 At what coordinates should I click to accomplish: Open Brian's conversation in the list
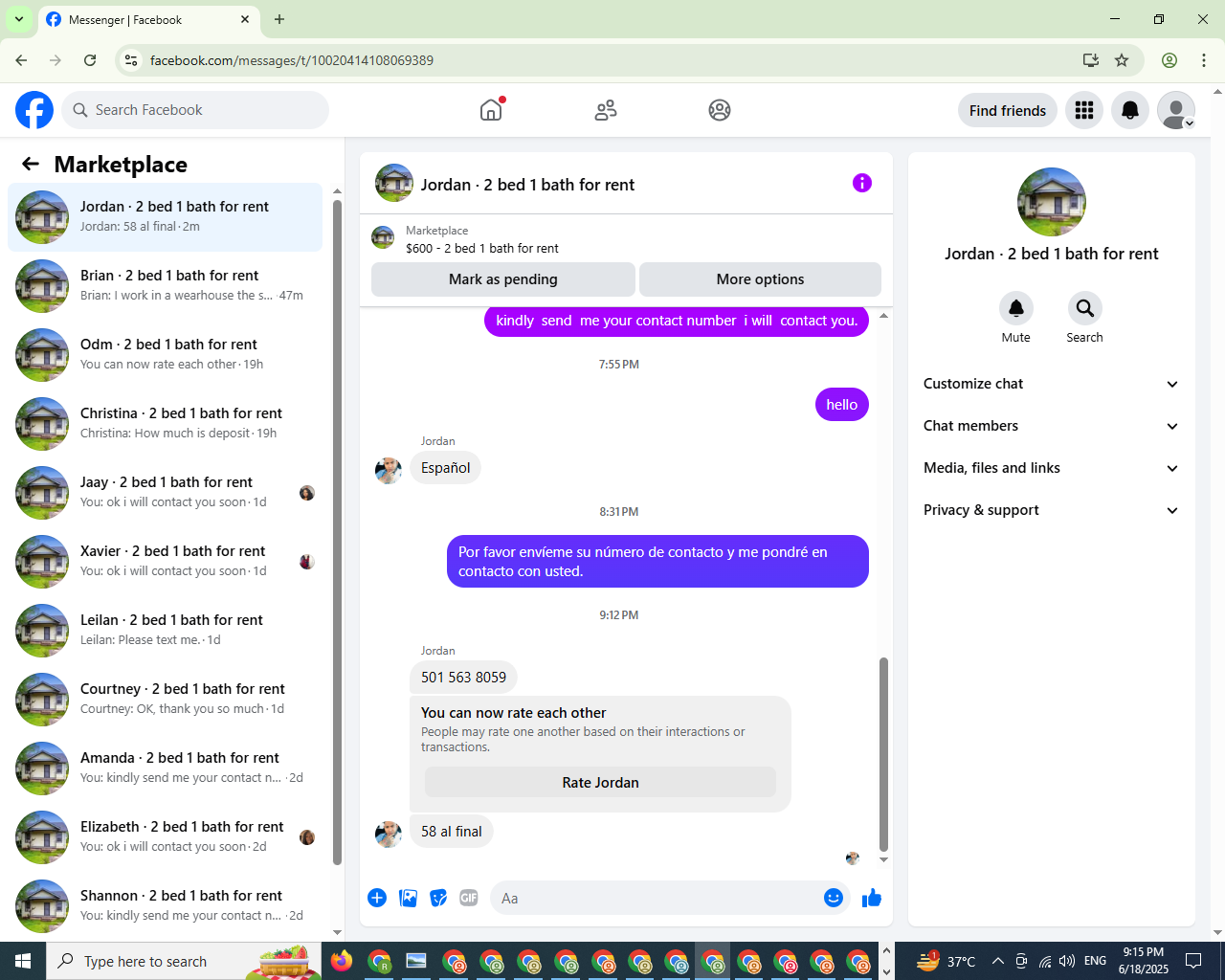coord(166,286)
